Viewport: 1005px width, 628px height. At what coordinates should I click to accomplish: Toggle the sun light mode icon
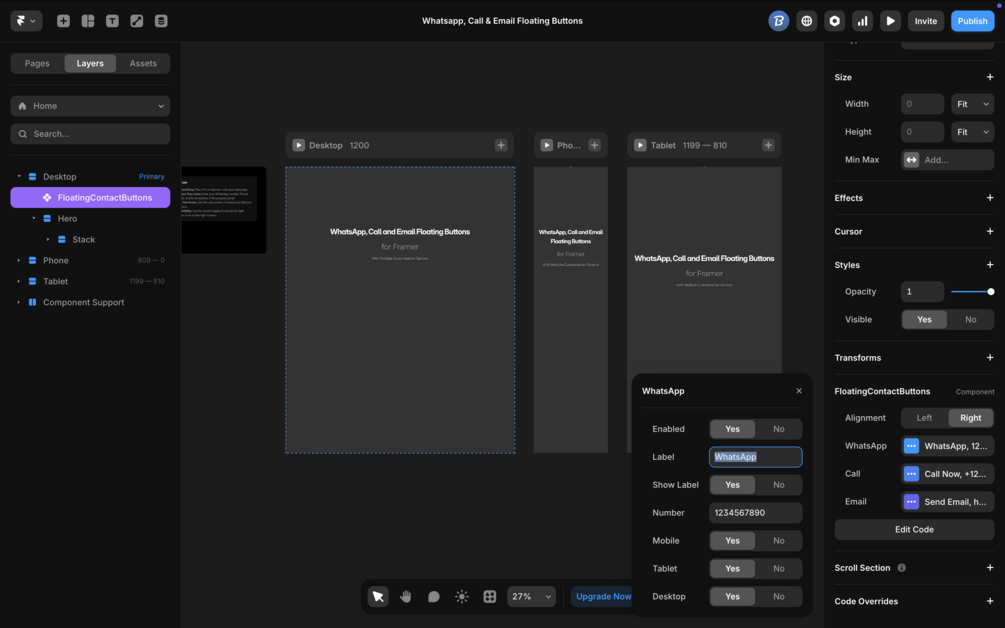tap(461, 597)
